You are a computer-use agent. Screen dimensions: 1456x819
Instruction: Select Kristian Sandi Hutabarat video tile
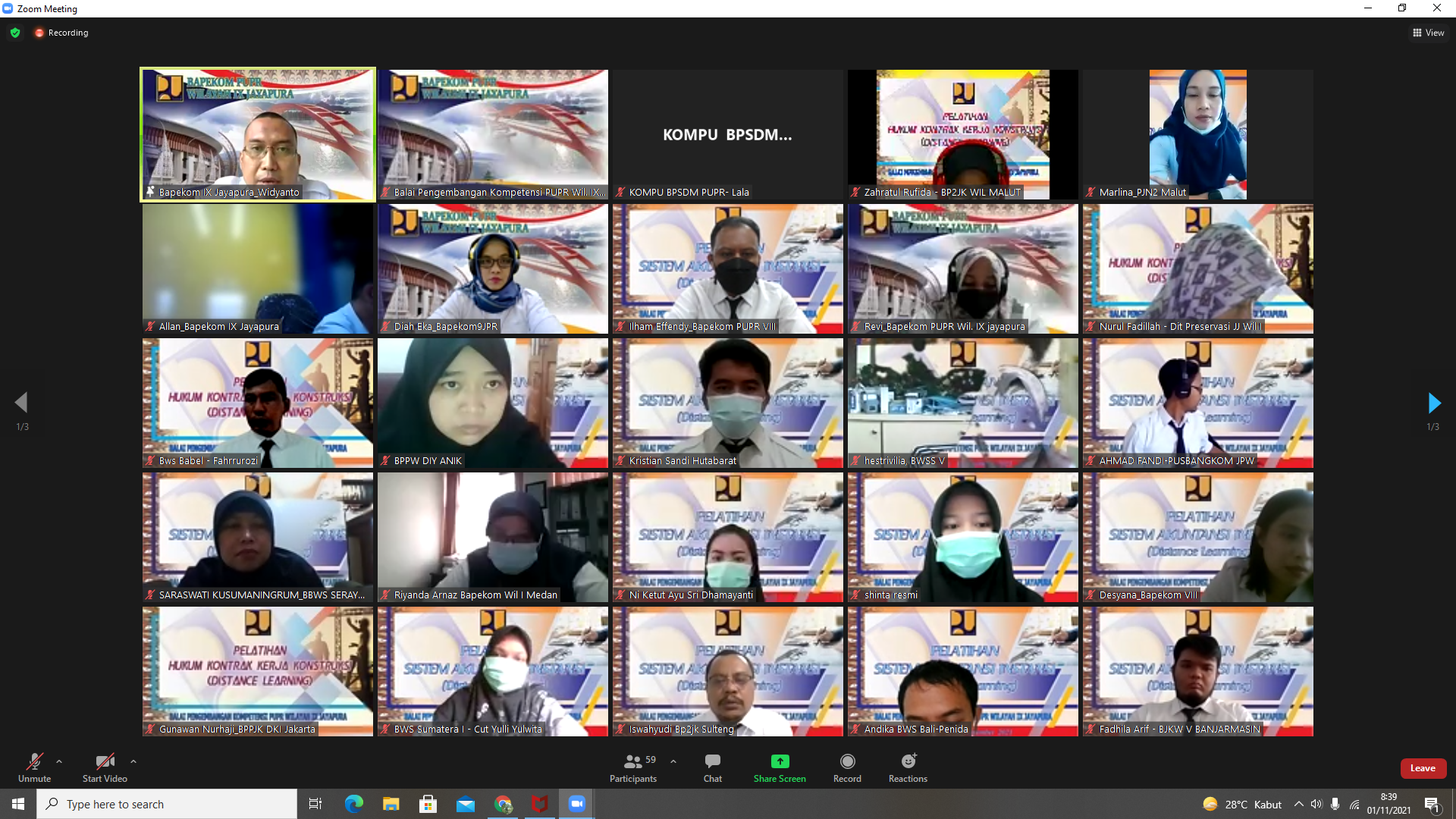pyautogui.click(x=728, y=403)
